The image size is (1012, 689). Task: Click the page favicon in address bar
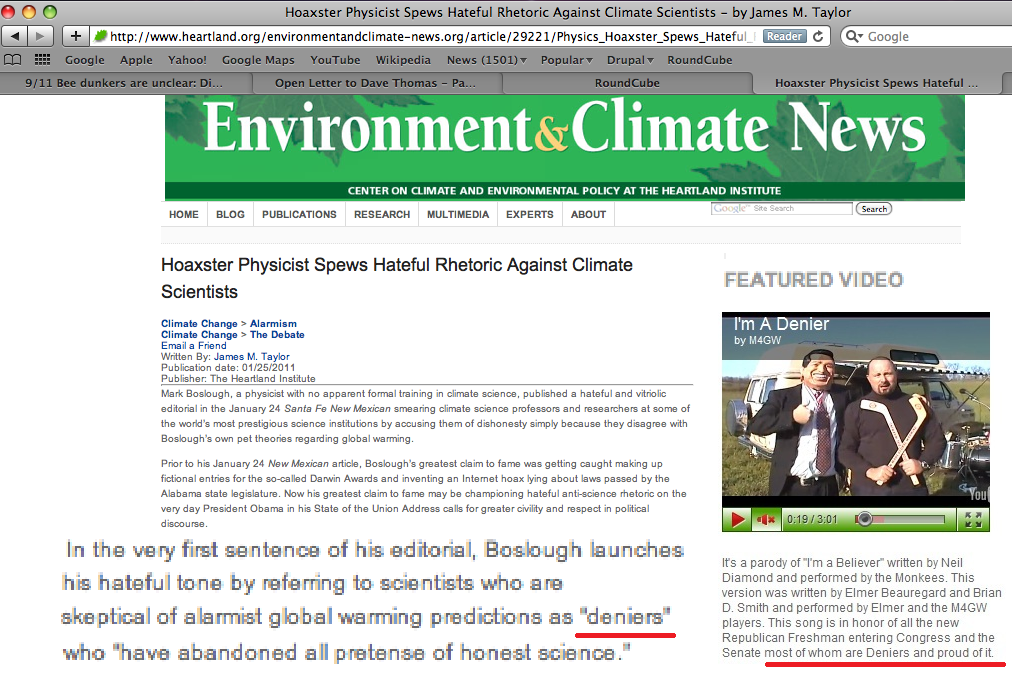(x=100, y=36)
